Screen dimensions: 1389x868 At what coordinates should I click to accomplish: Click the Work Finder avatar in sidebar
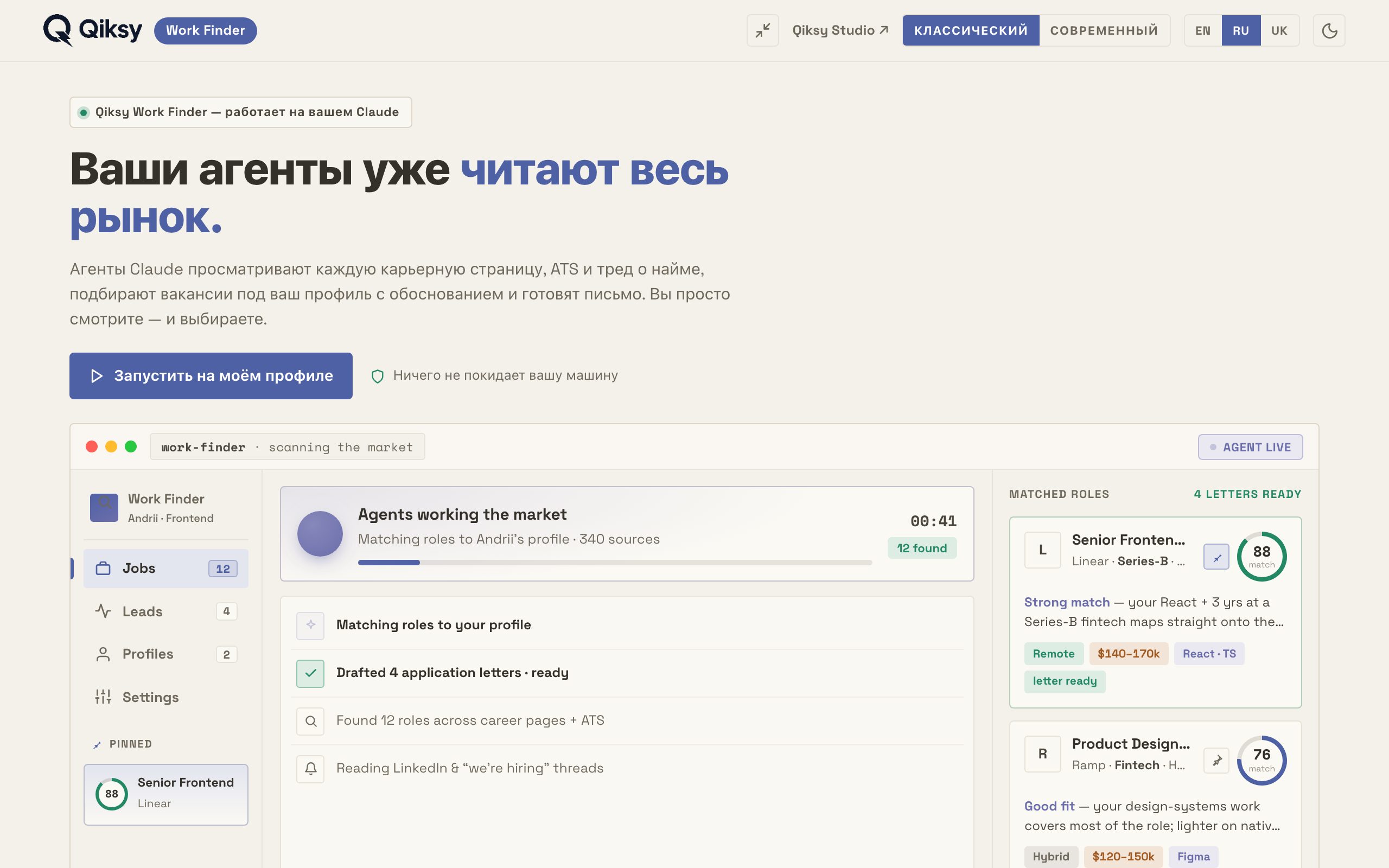[x=104, y=507]
